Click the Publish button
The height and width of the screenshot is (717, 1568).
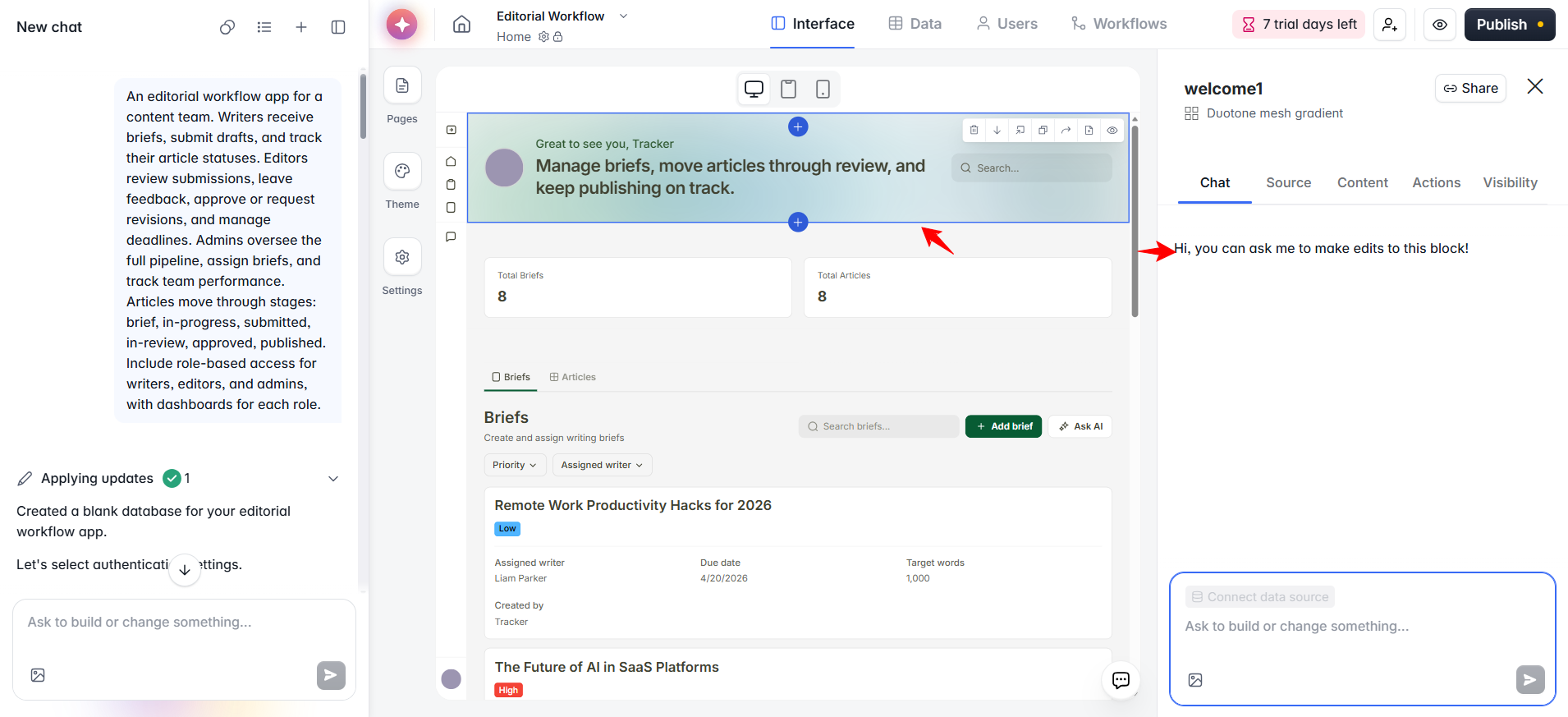[1510, 25]
